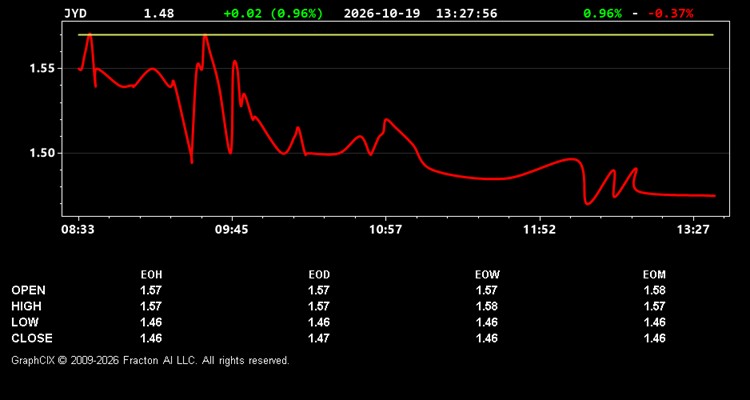Click the 10:57 time axis label
This screenshot has height=400, width=750.
click(386, 230)
